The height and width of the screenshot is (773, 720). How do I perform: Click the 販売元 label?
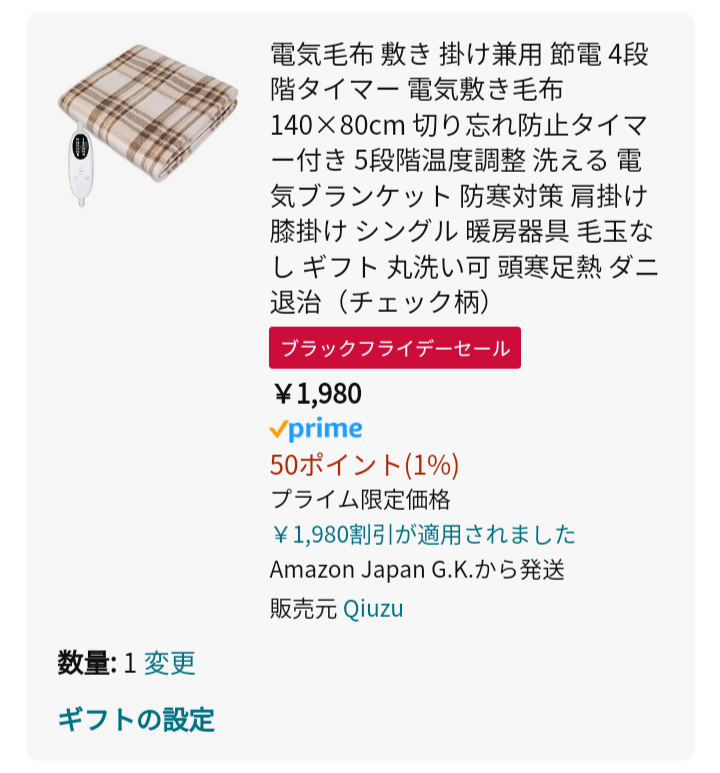(302, 608)
